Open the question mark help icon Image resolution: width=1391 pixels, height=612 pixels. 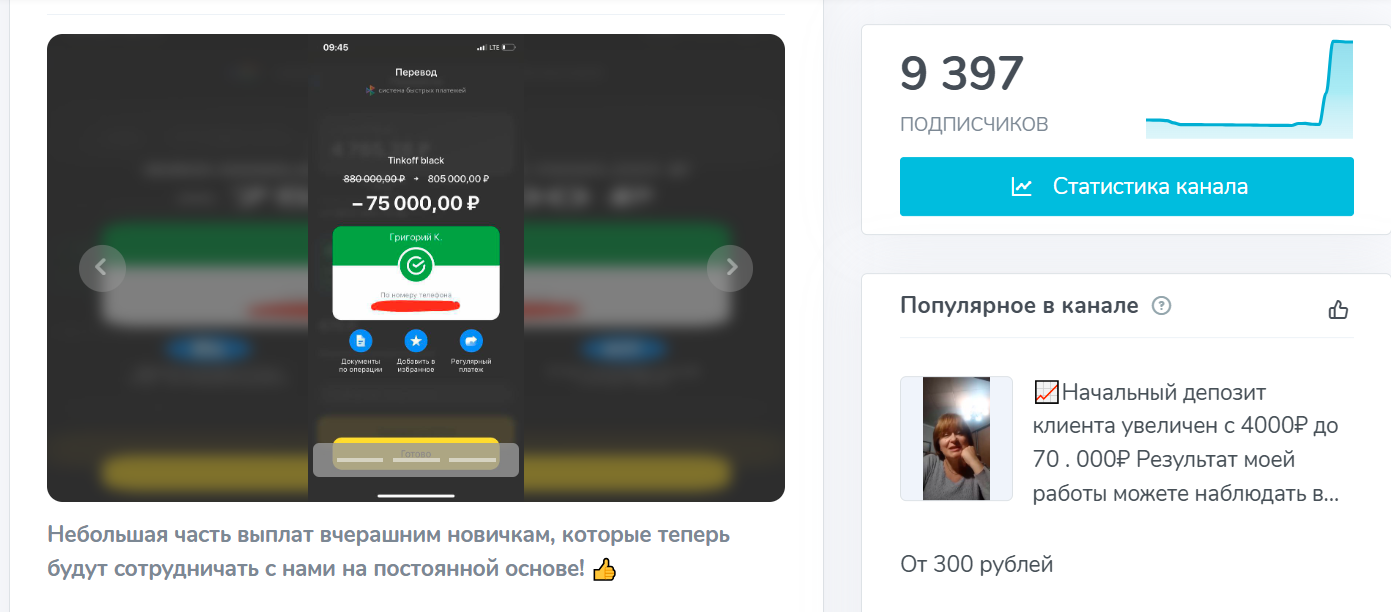pos(1161,306)
